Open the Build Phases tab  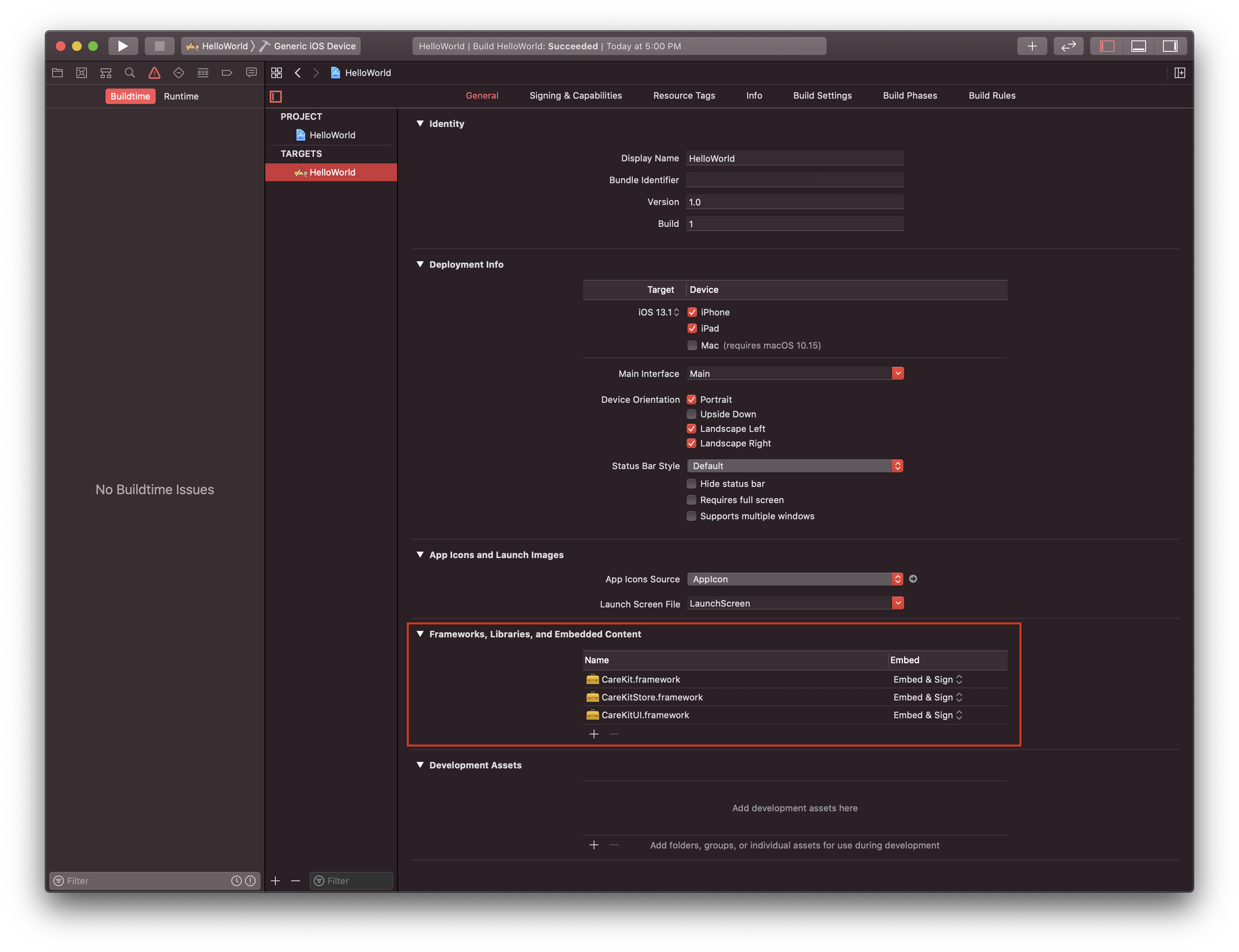coord(909,96)
